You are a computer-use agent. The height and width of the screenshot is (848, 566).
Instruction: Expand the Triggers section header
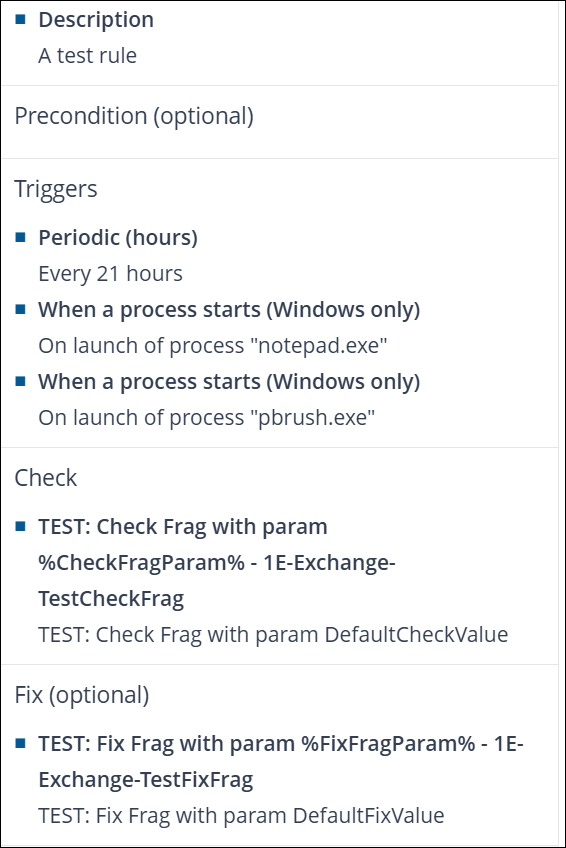pyautogui.click(x=56, y=189)
